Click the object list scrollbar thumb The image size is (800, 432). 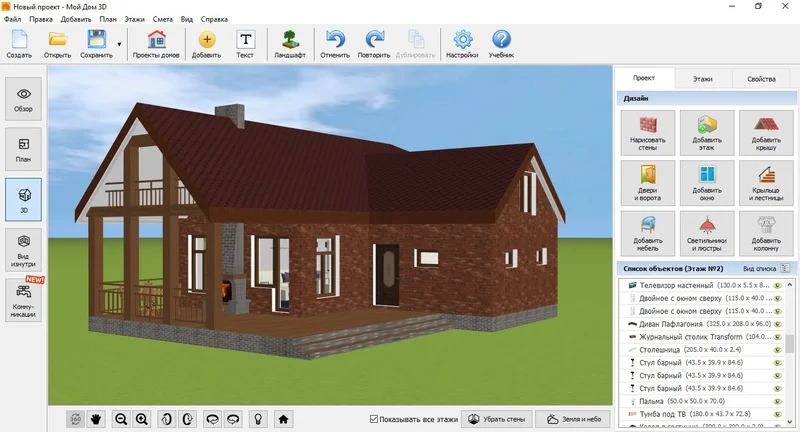(x=790, y=344)
